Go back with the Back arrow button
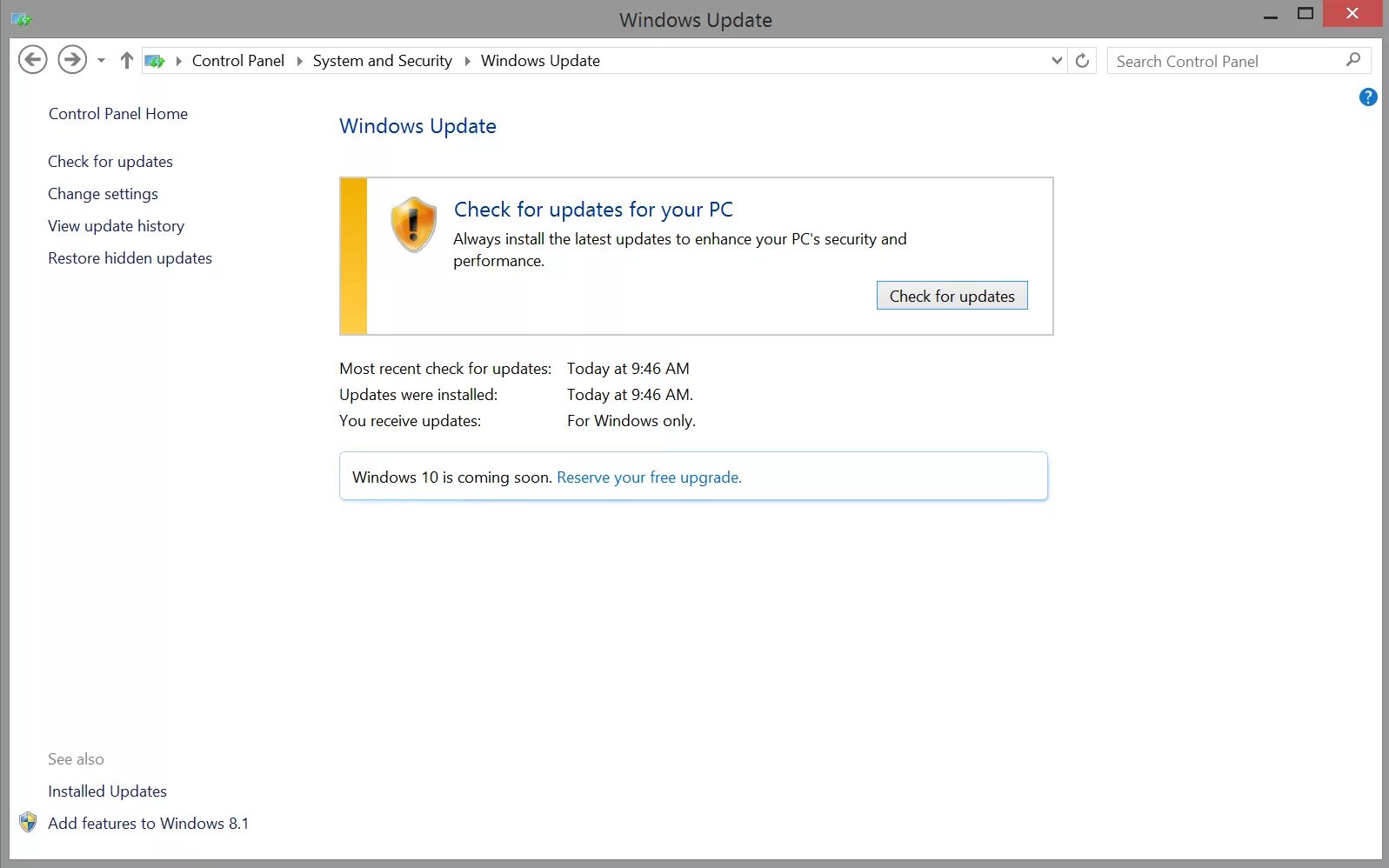 tap(33, 60)
